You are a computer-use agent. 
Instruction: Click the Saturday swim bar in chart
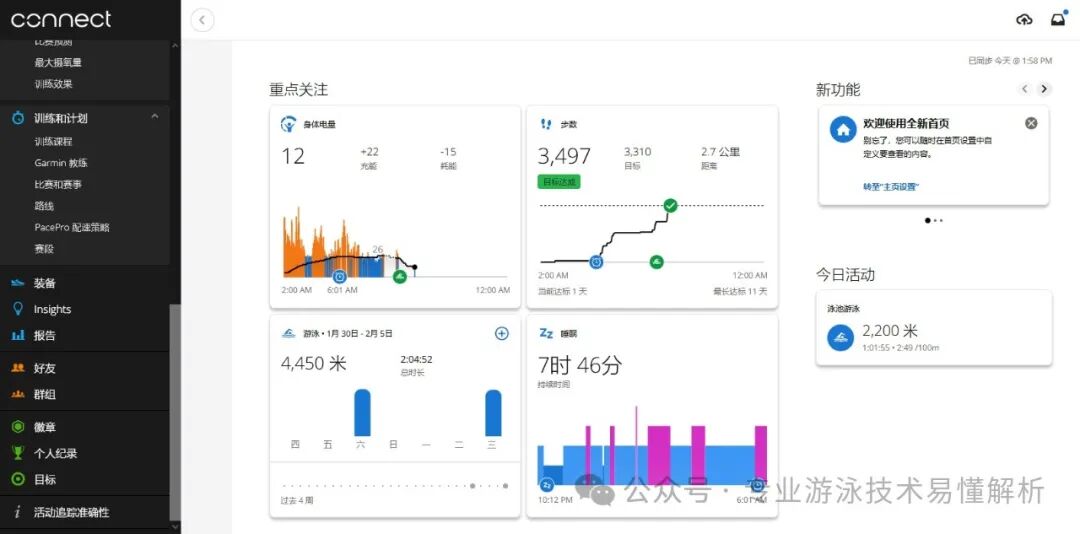pyautogui.click(x=362, y=412)
